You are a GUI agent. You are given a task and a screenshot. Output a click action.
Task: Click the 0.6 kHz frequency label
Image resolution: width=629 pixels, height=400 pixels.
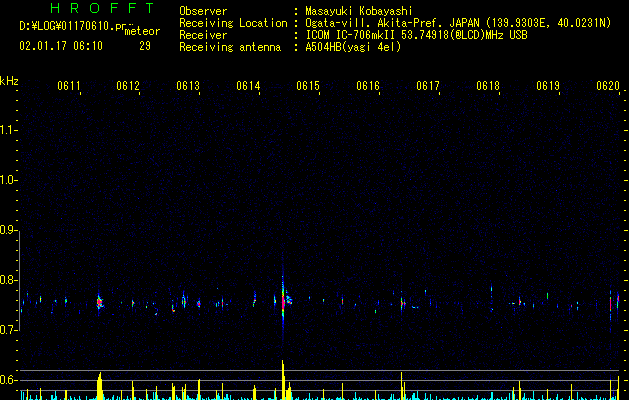pos(9,380)
